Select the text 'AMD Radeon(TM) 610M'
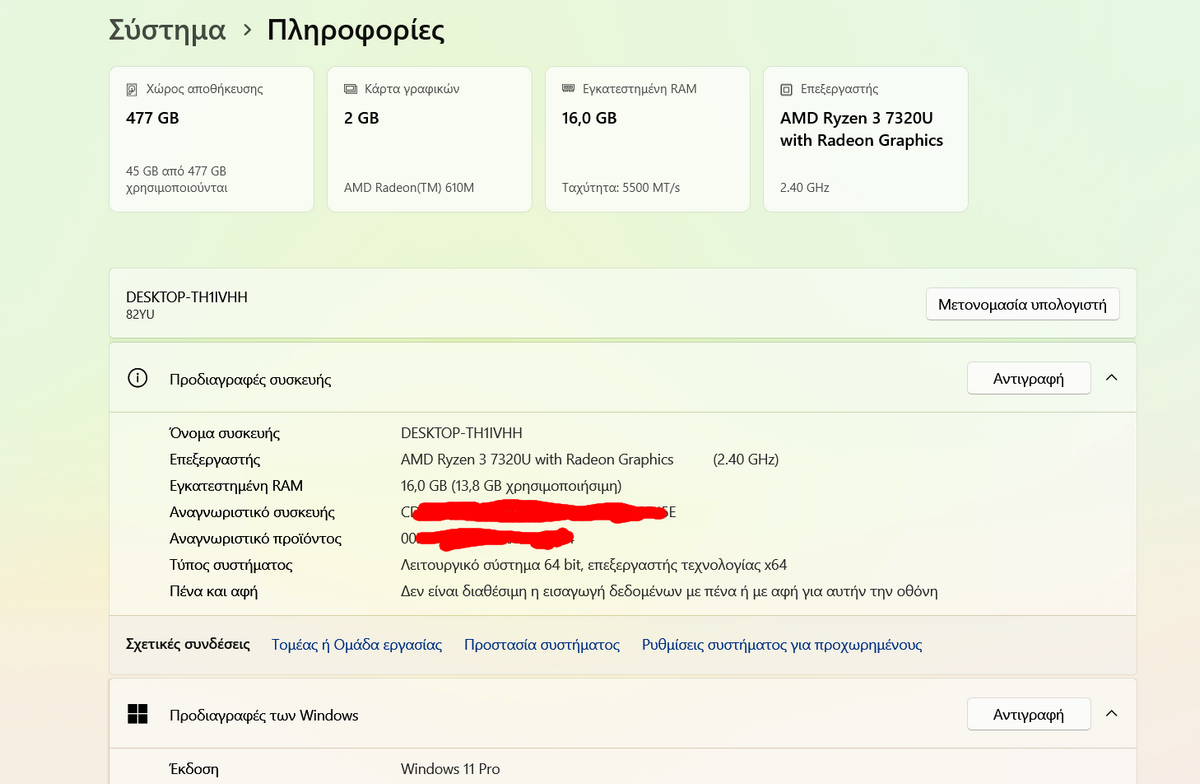Viewport: 1200px width, 784px height. point(409,187)
